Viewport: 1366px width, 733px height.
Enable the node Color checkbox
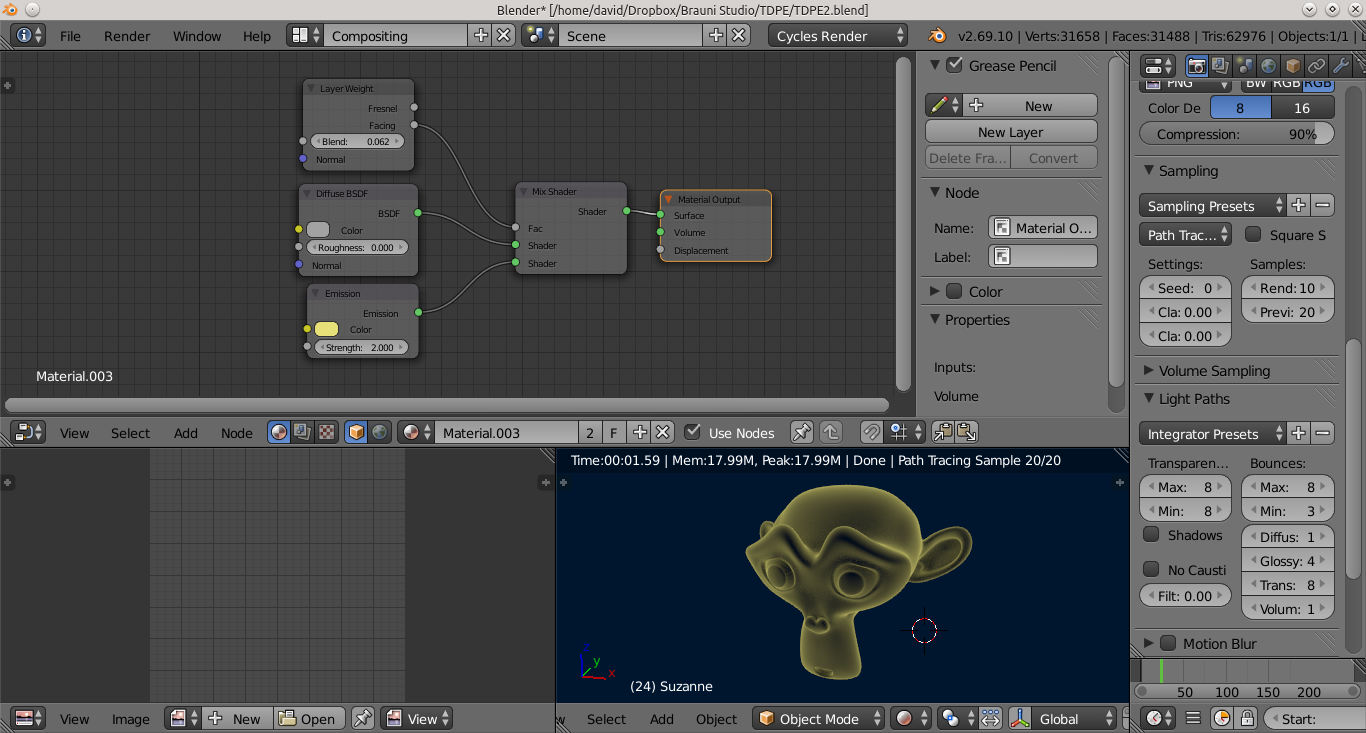(954, 291)
